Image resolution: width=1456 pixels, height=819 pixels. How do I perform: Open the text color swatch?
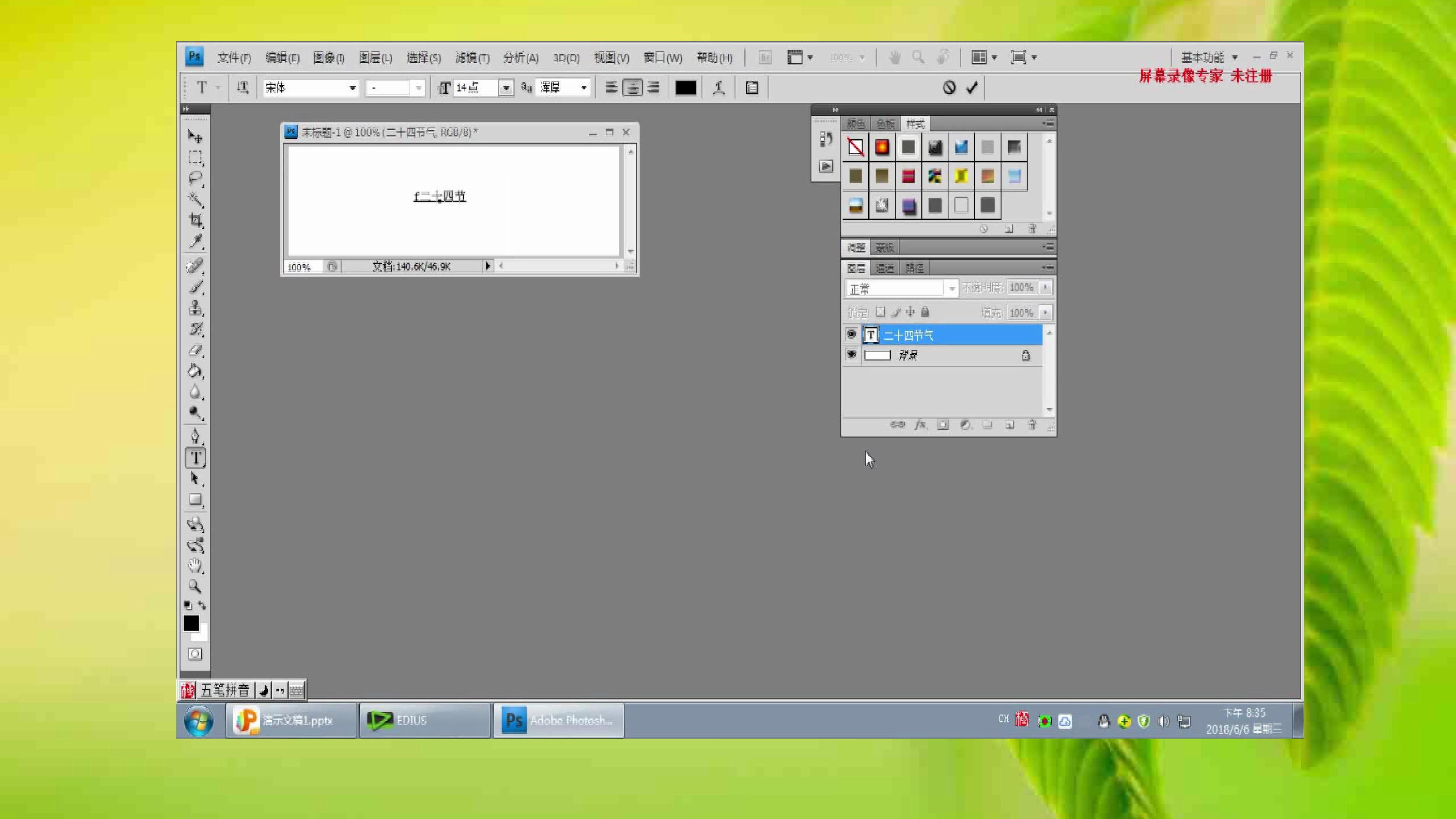pos(686,88)
